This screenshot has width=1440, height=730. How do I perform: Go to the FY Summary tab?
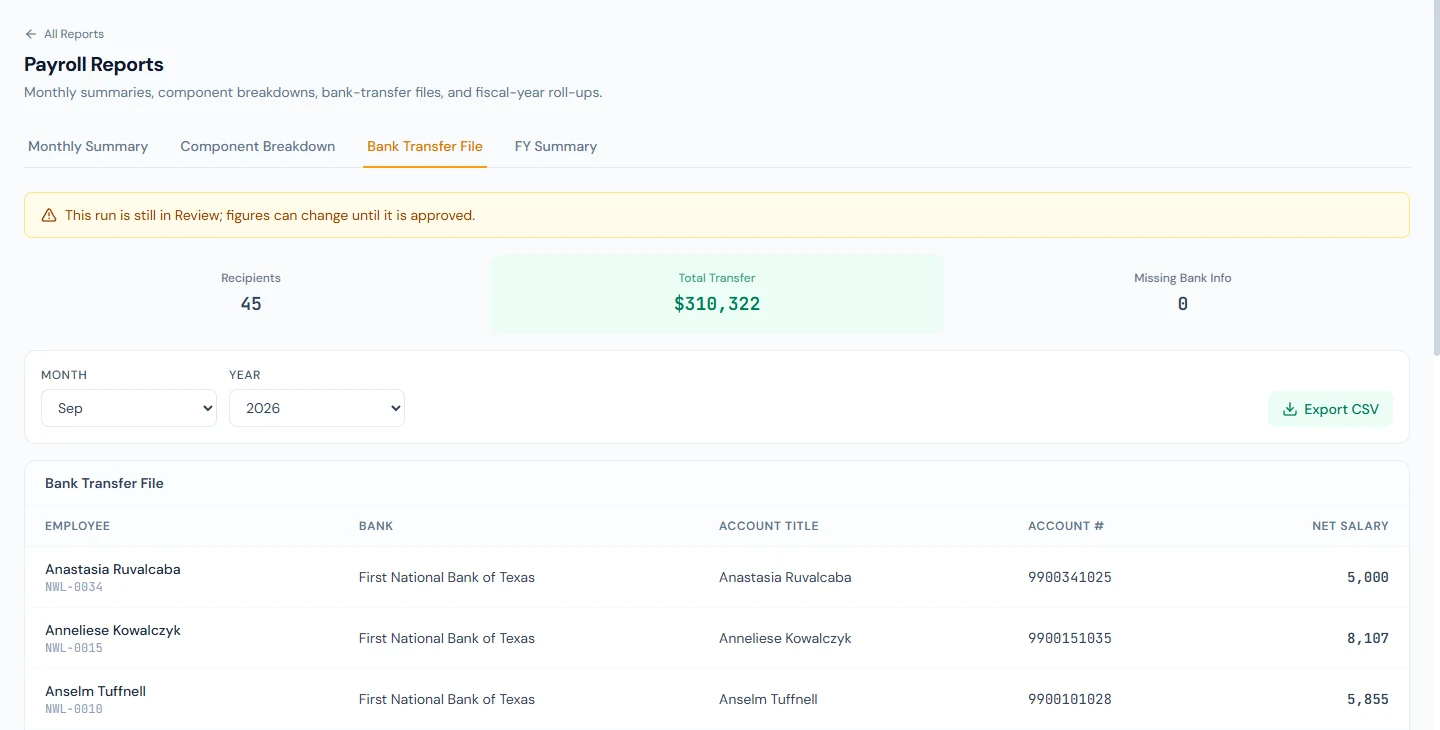pyautogui.click(x=556, y=146)
